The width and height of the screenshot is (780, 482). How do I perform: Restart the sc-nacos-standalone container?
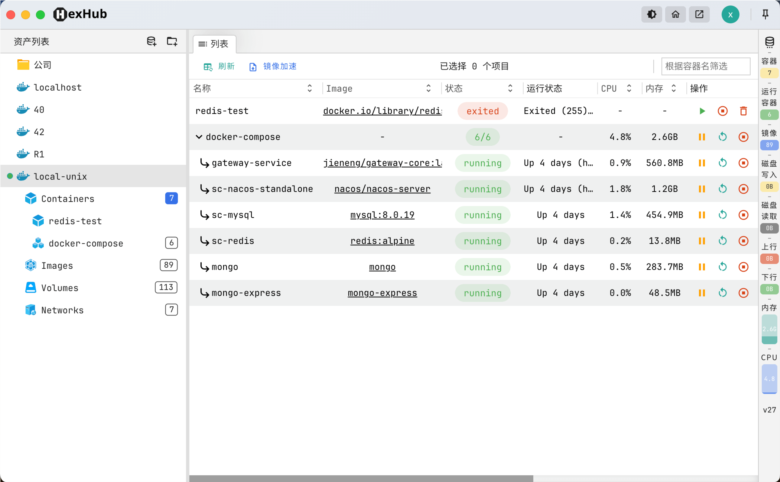click(723, 189)
